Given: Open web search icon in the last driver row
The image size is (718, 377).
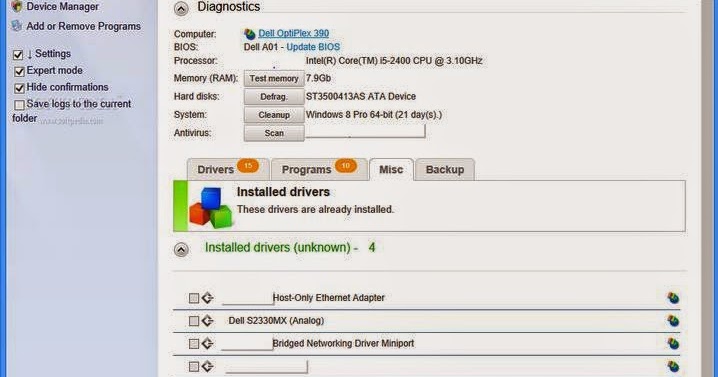Looking at the screenshot, I should pos(673,366).
